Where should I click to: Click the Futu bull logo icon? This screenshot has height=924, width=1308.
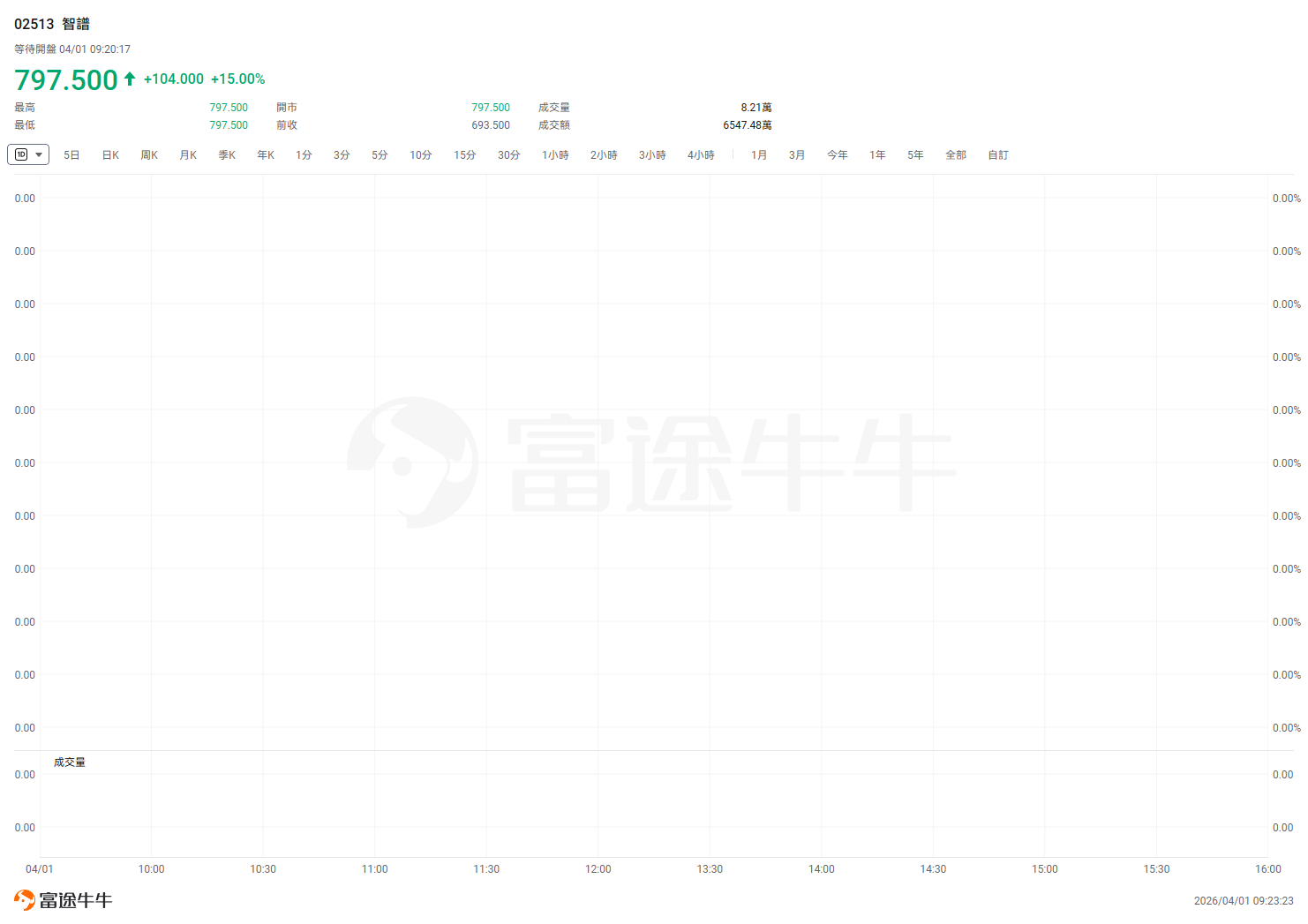(x=25, y=900)
